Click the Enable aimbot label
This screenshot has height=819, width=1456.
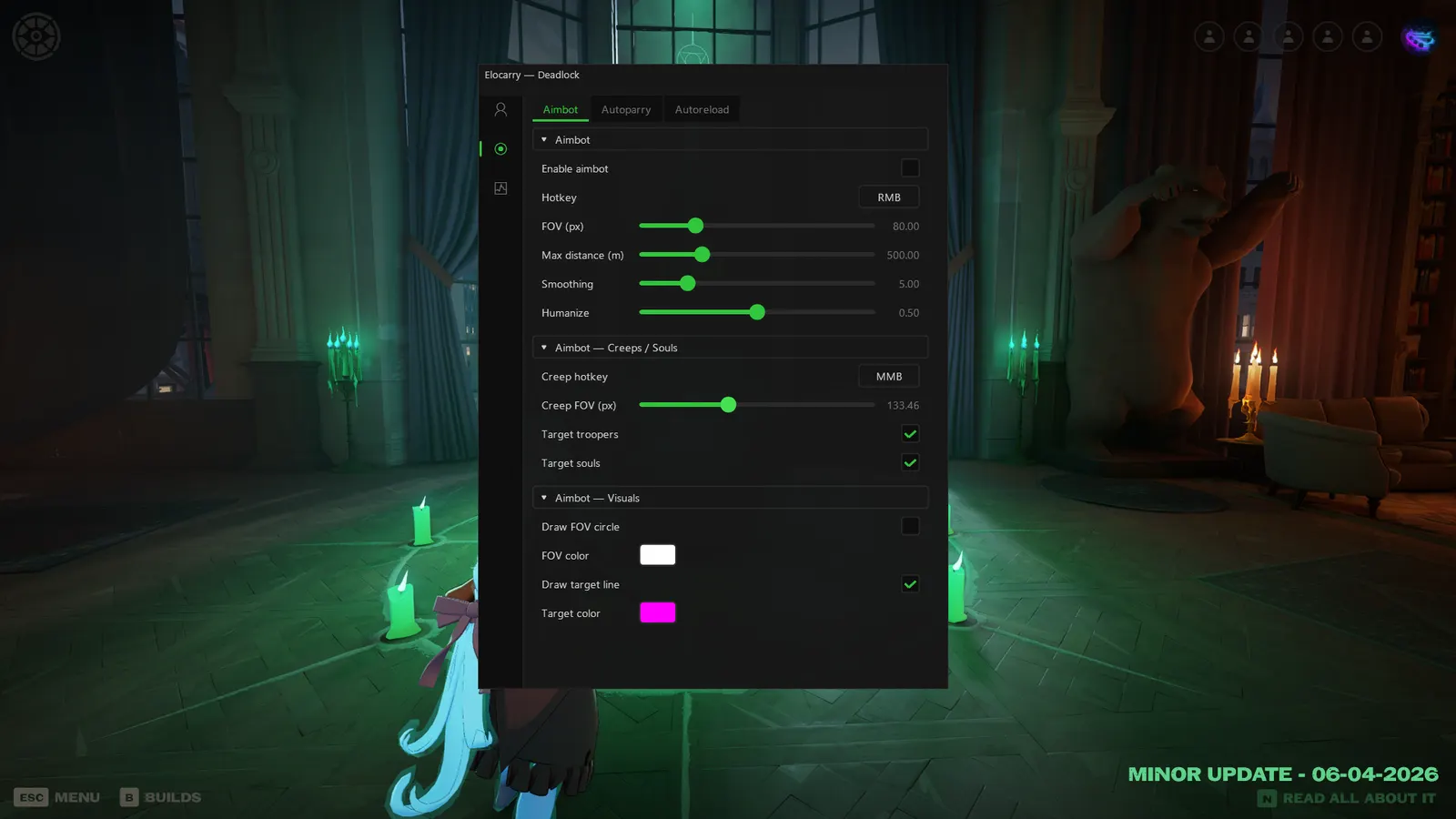pyautogui.click(x=574, y=168)
